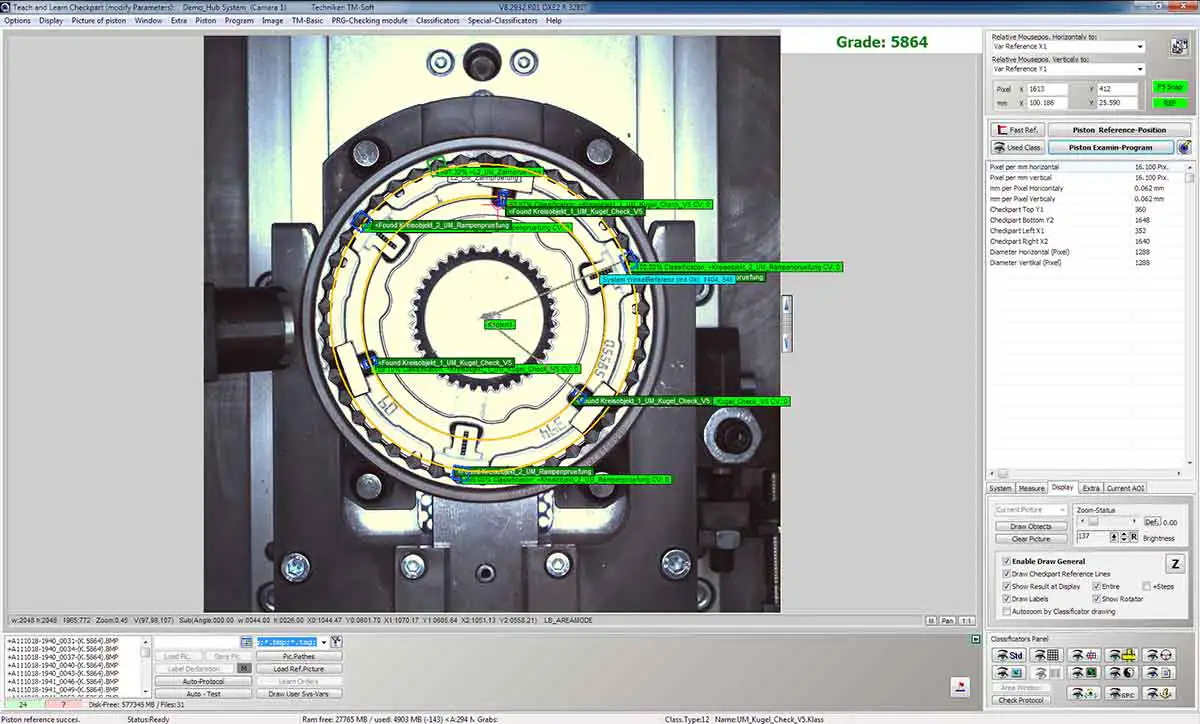Open the green-image classificator eye icon

point(1084,673)
